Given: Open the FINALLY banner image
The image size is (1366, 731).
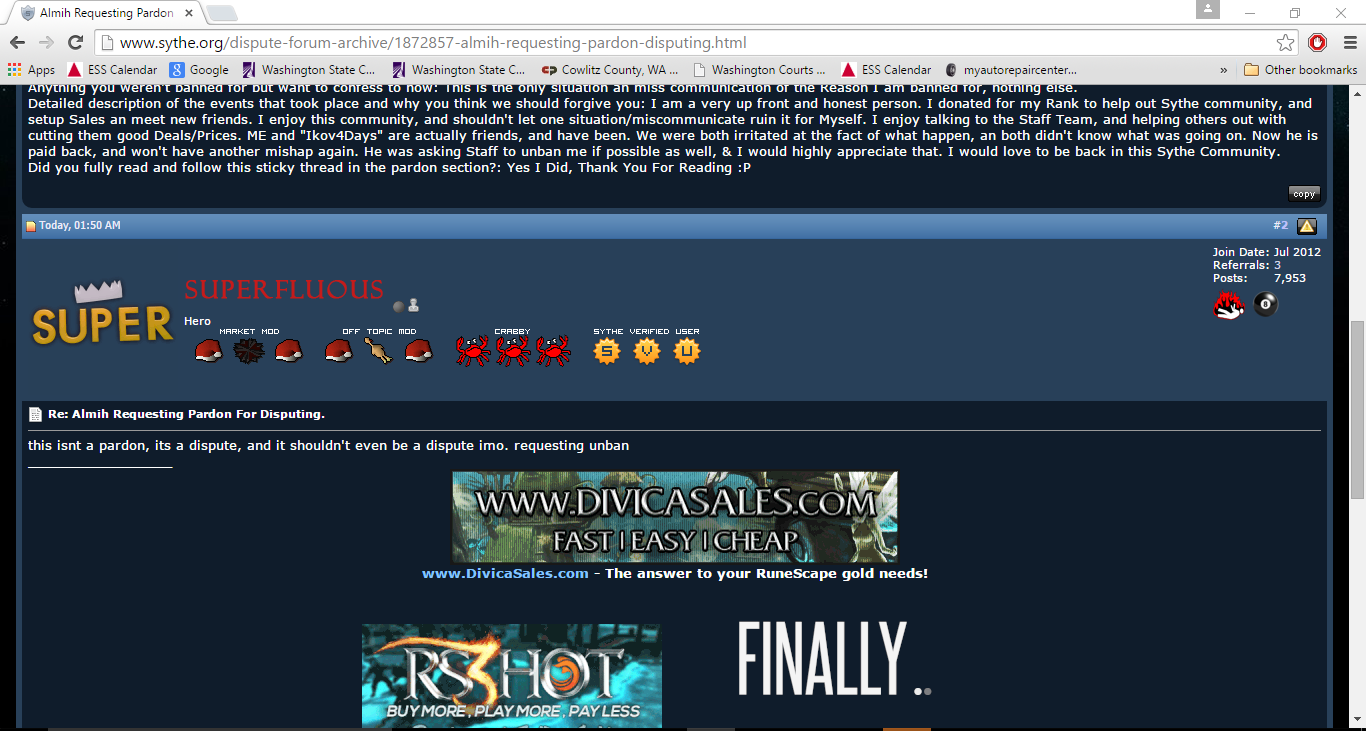Looking at the screenshot, I should pyautogui.click(x=835, y=659).
